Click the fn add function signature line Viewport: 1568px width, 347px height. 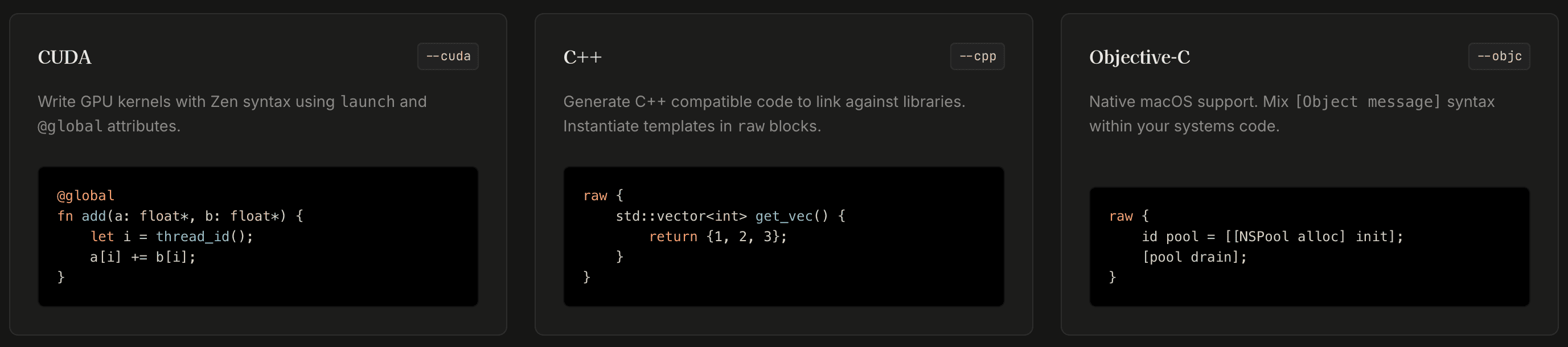(180, 216)
